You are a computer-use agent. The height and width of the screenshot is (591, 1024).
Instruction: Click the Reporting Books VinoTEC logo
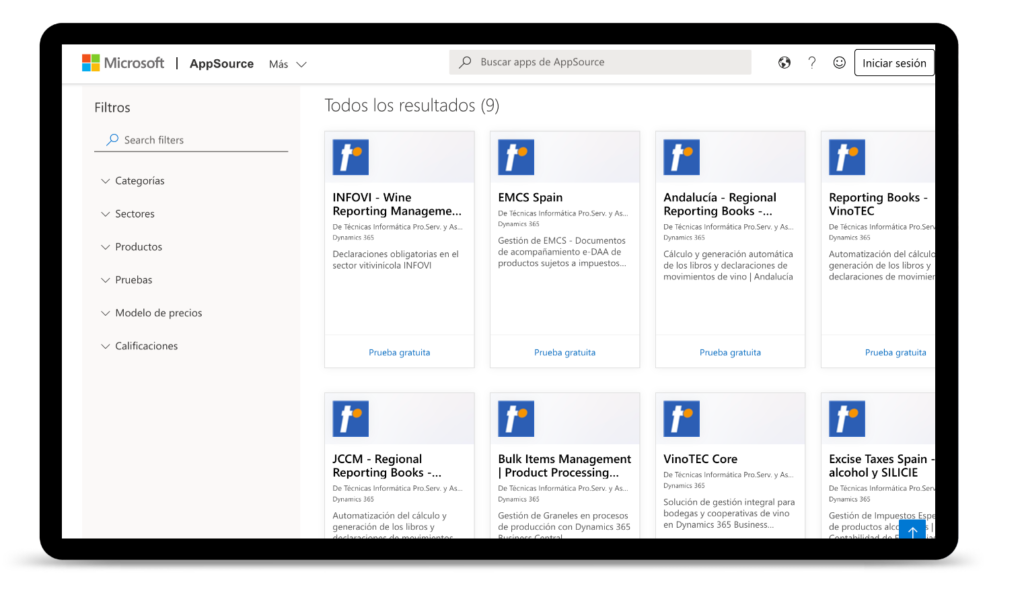847,157
